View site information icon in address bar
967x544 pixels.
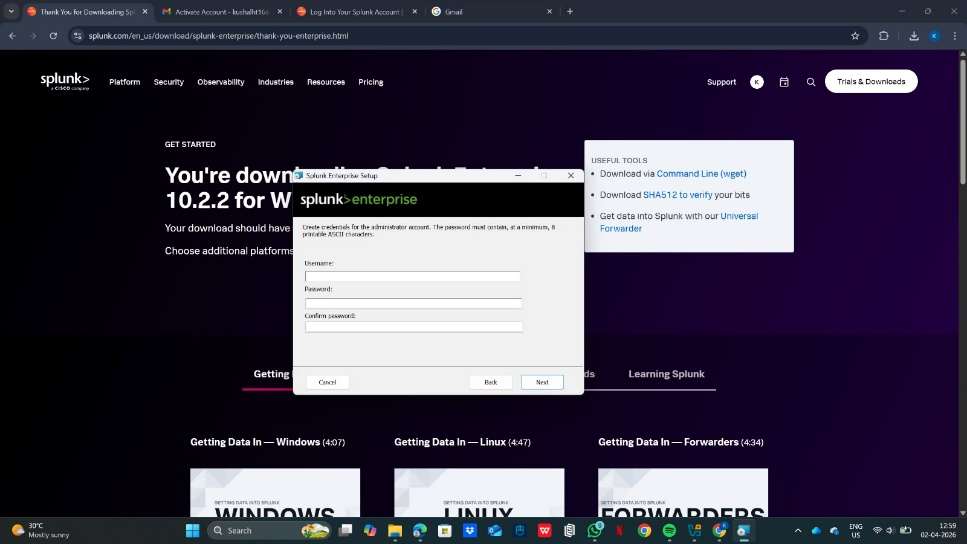pyautogui.click(x=77, y=36)
